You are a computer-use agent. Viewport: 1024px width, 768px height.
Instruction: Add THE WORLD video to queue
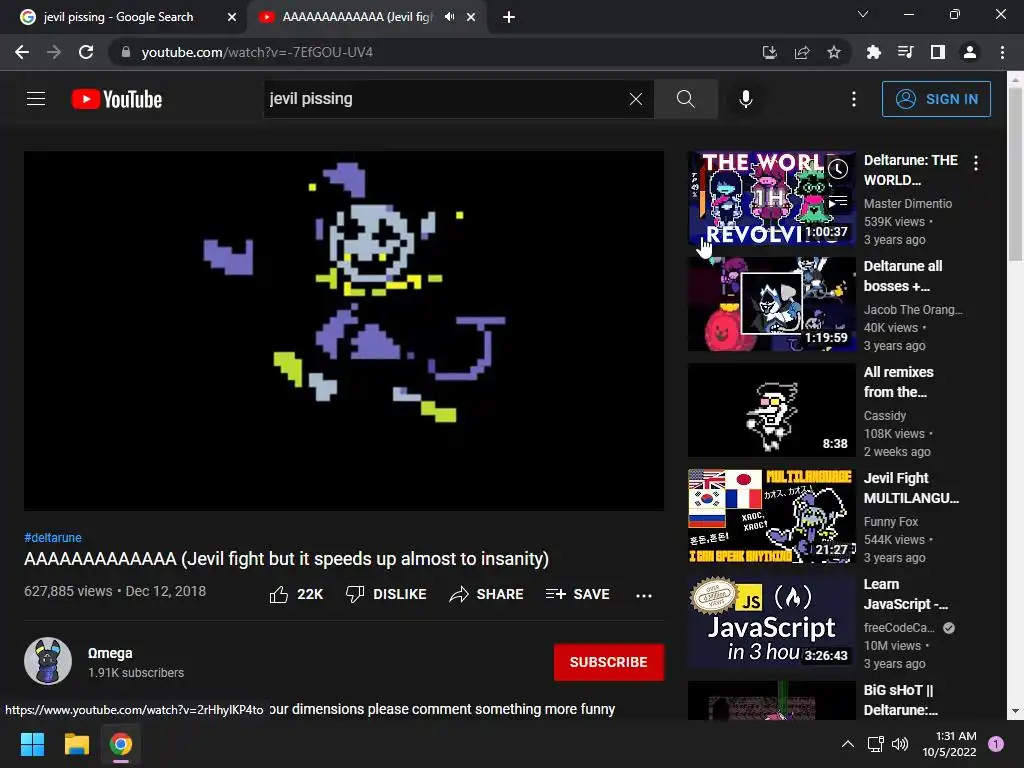click(x=838, y=202)
